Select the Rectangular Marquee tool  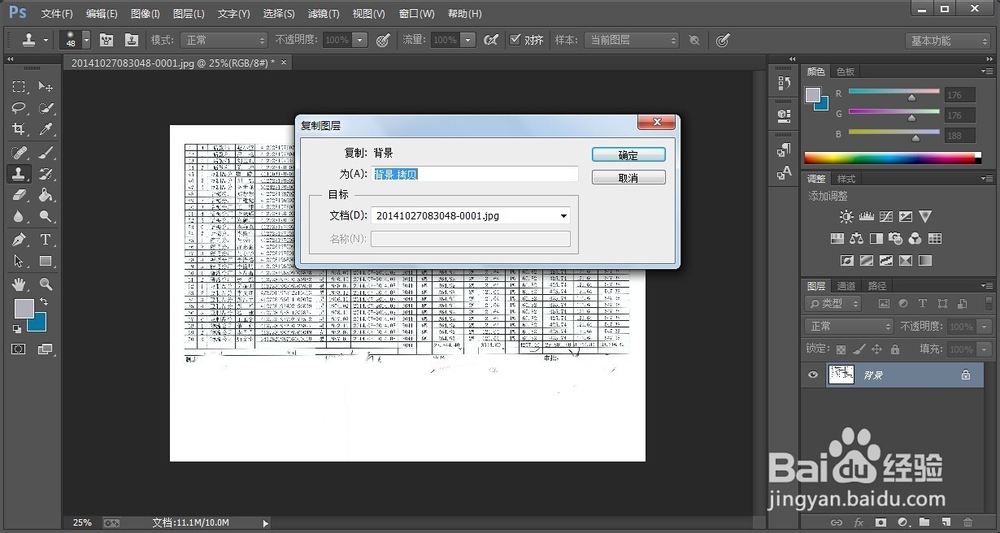pos(19,86)
